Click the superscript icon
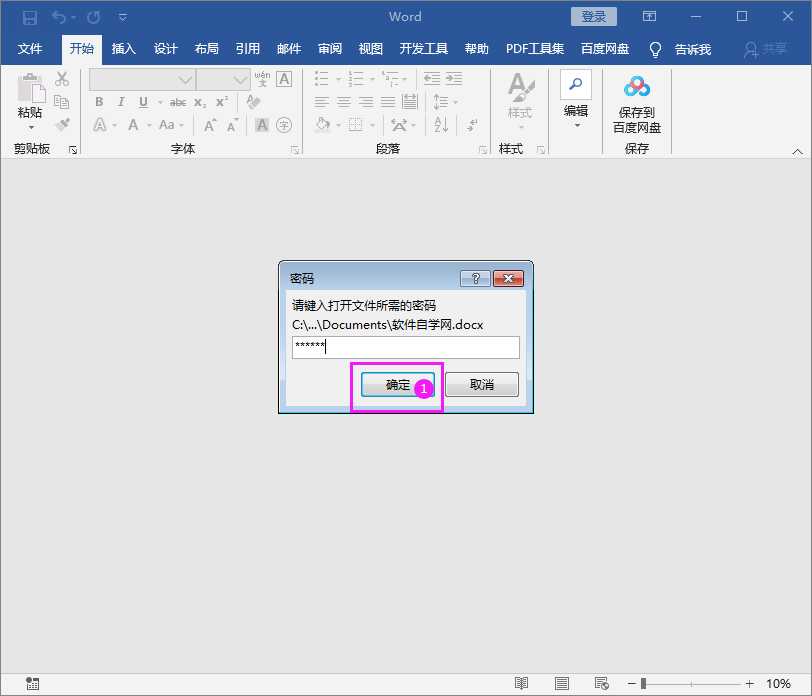This screenshot has width=812, height=696. [x=221, y=101]
